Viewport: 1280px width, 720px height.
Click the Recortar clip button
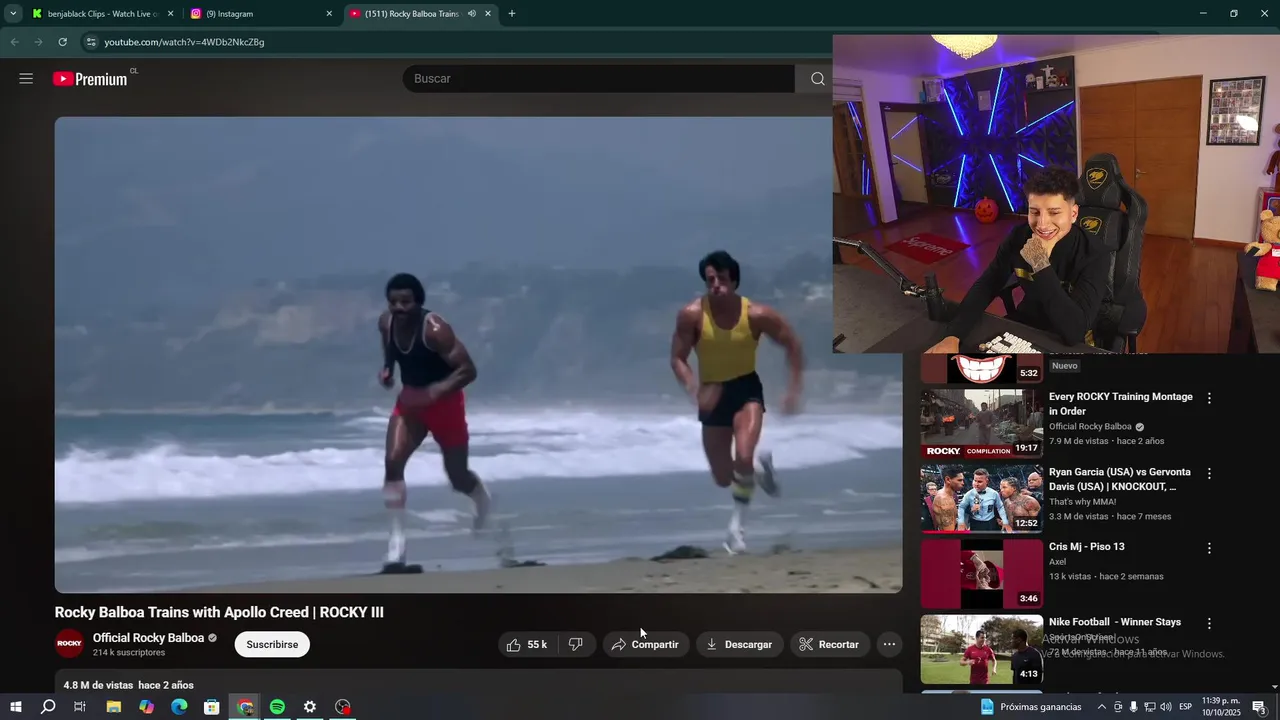click(x=829, y=645)
